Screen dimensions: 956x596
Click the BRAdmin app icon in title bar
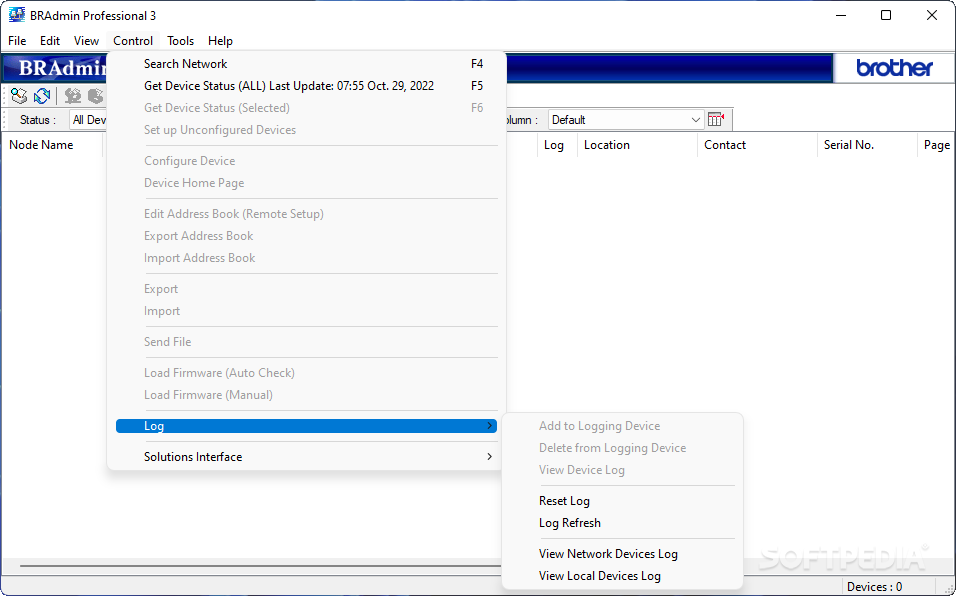point(16,15)
